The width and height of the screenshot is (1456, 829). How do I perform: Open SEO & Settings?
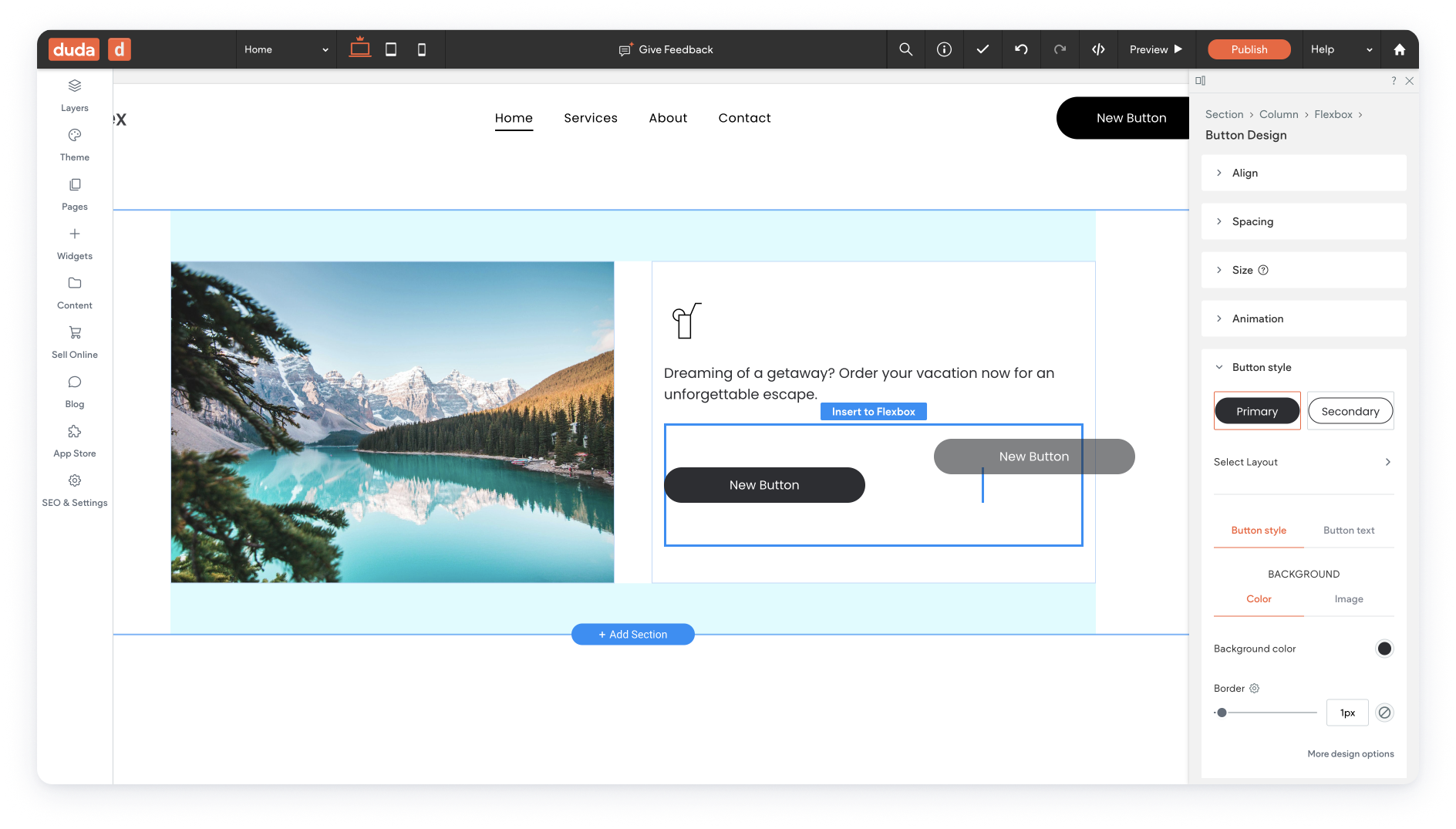75,490
